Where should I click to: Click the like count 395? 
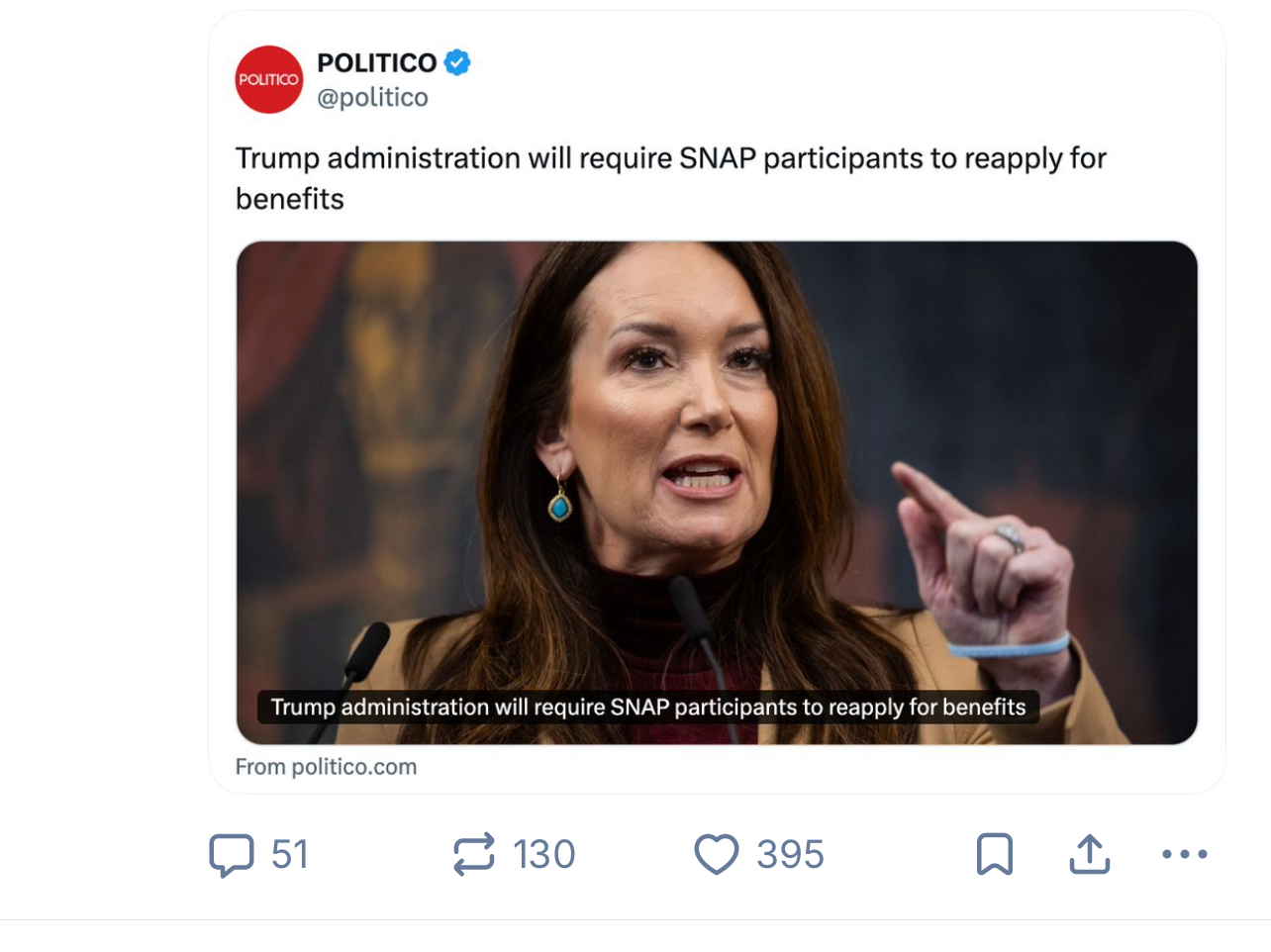pyautogui.click(x=790, y=855)
